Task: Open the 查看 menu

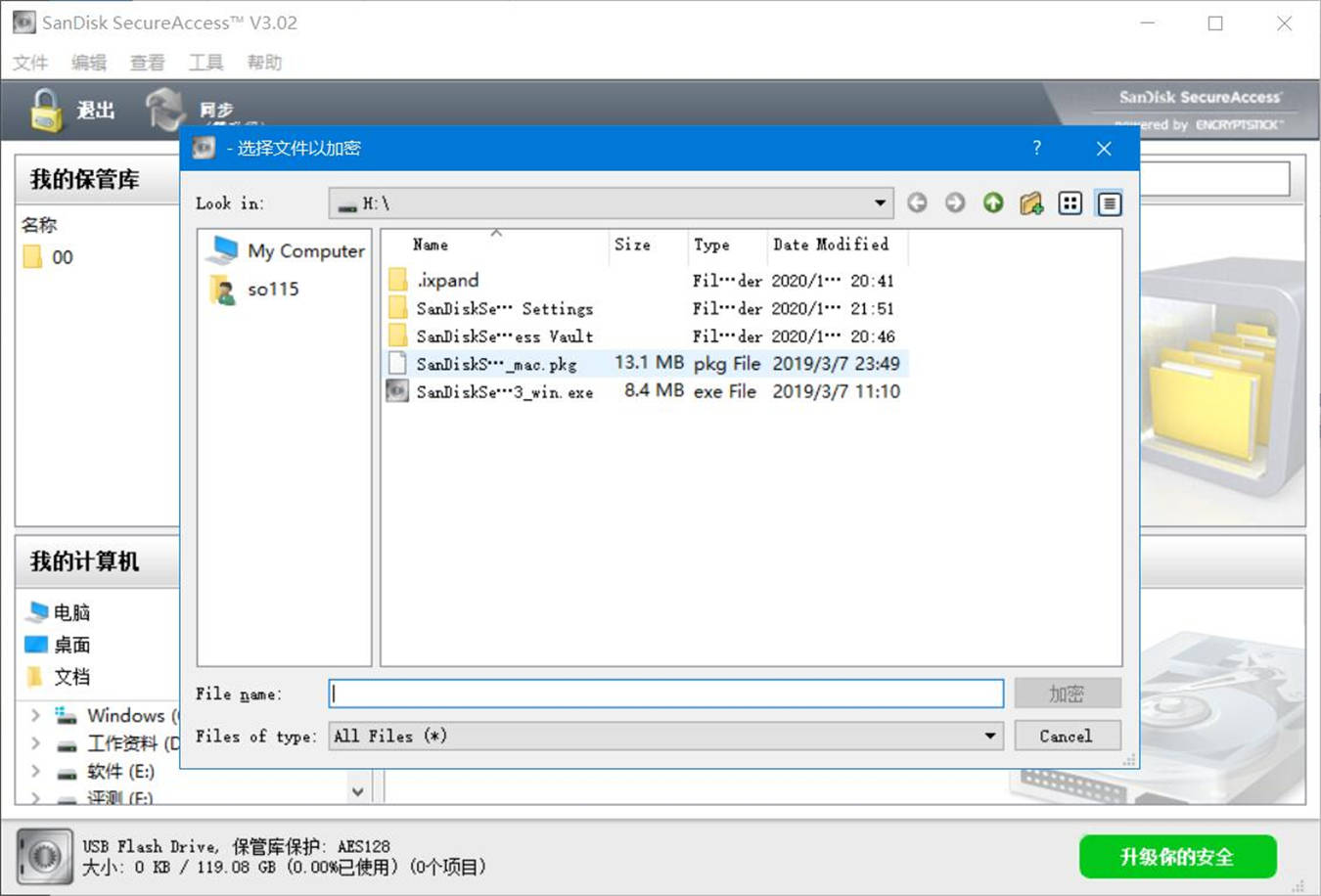Action: point(148,63)
